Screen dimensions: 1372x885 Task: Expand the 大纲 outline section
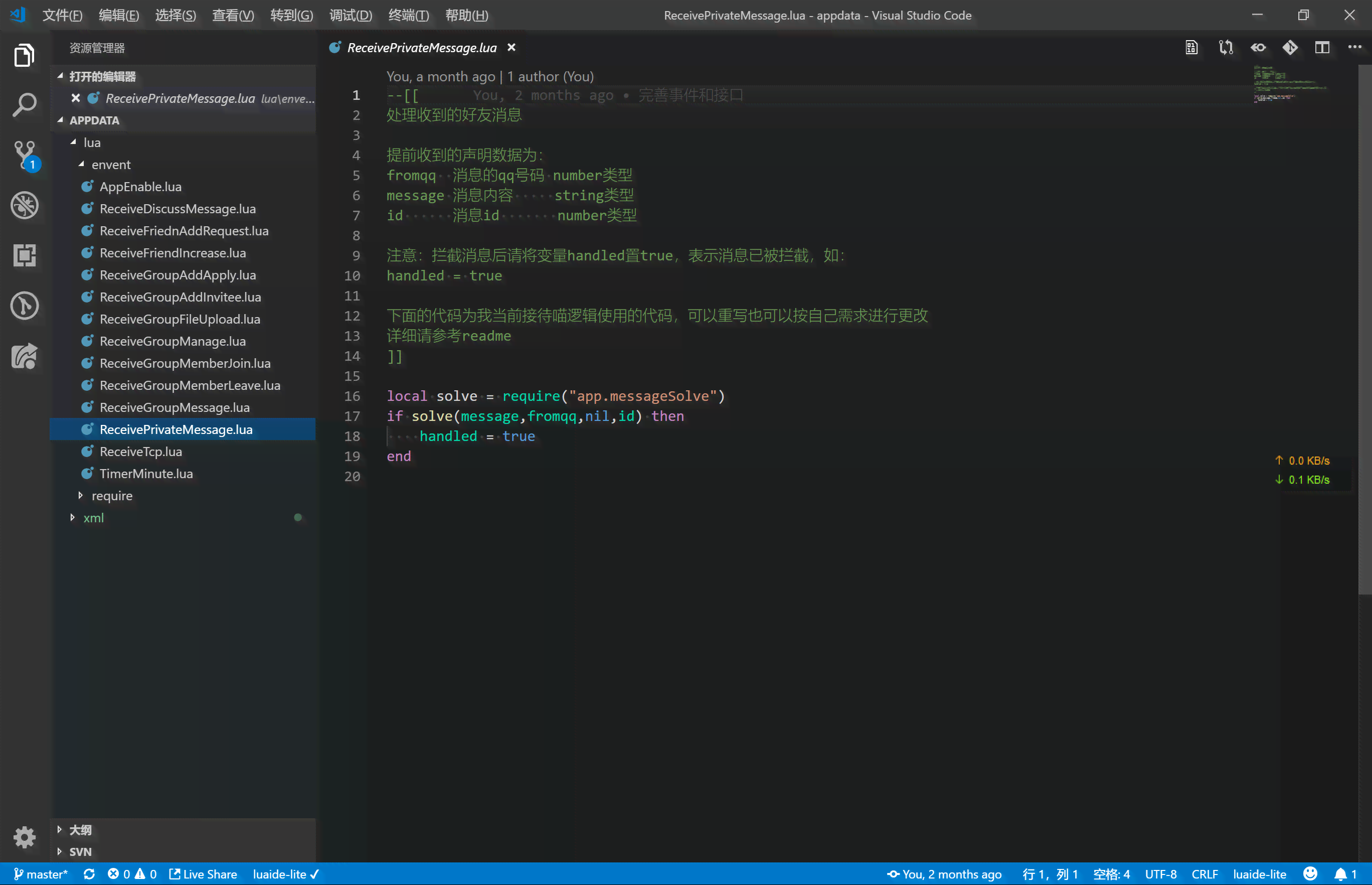click(183, 830)
